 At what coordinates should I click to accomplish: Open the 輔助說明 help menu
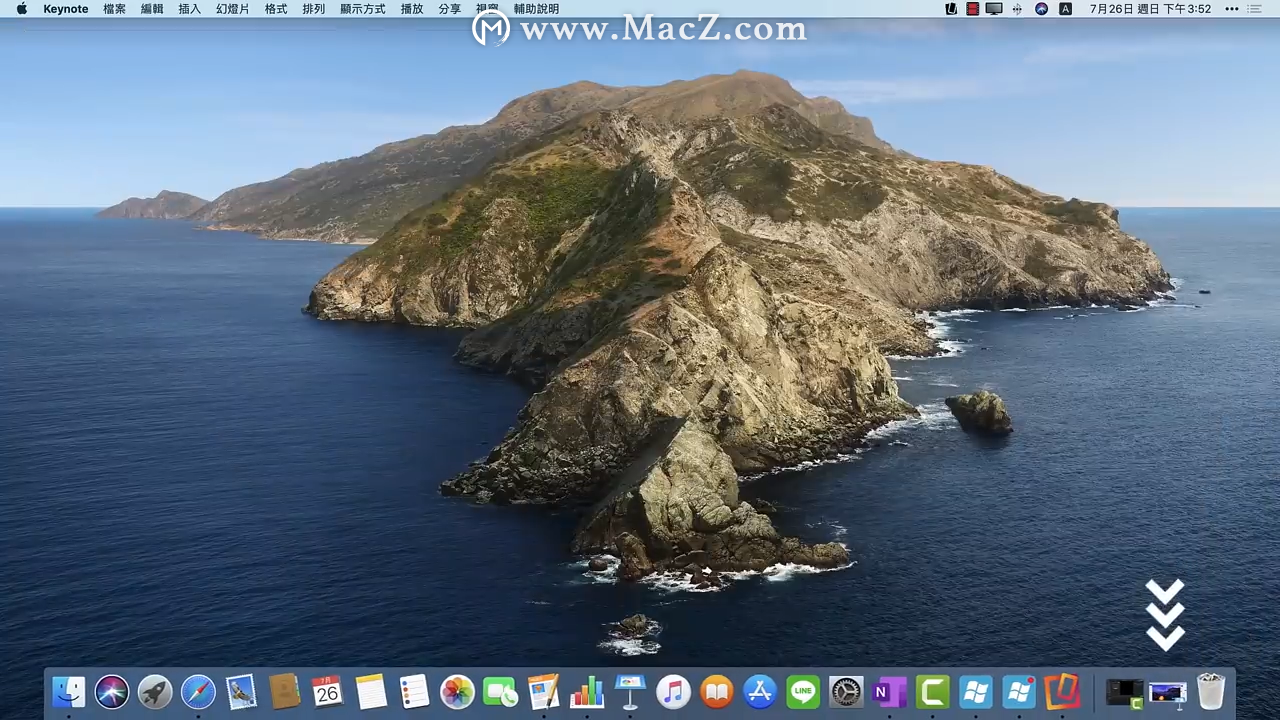537,9
